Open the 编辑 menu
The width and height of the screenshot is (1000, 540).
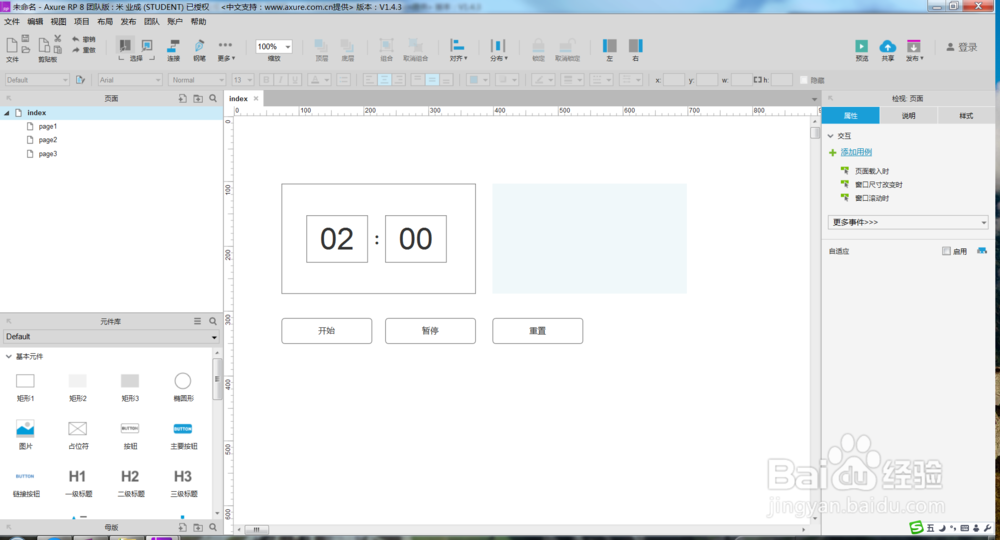pyautogui.click(x=35, y=22)
